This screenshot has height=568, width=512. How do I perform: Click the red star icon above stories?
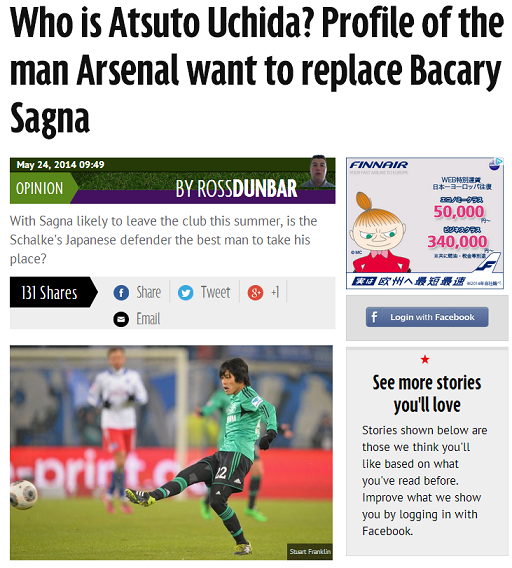coord(425,359)
